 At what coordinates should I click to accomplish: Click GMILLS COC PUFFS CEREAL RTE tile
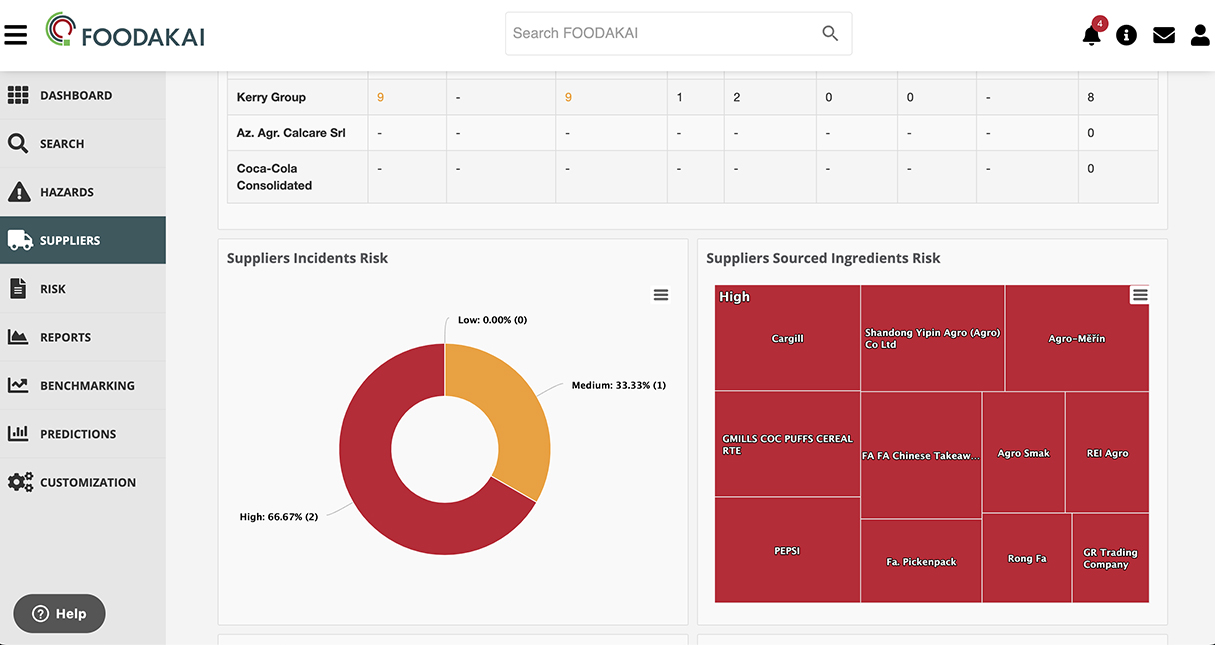click(x=788, y=444)
